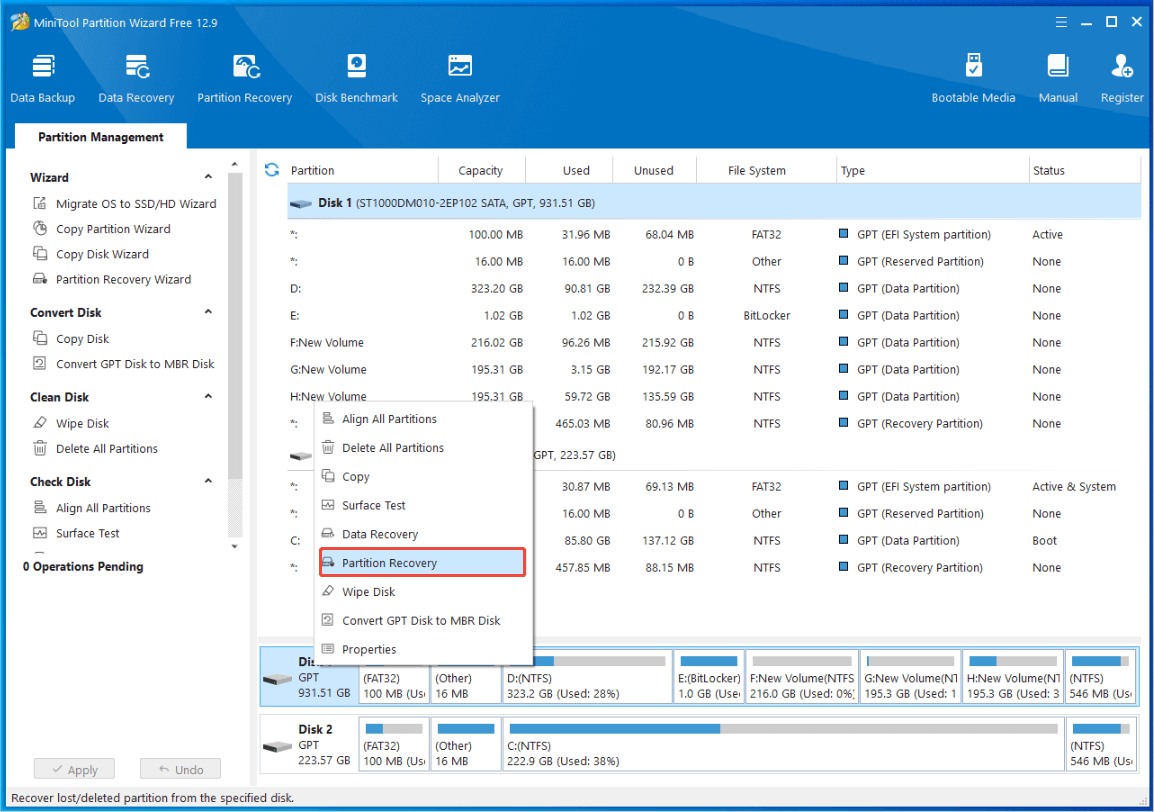Choose Convert GPT Disk to MBR Disk in the context menu

click(421, 621)
